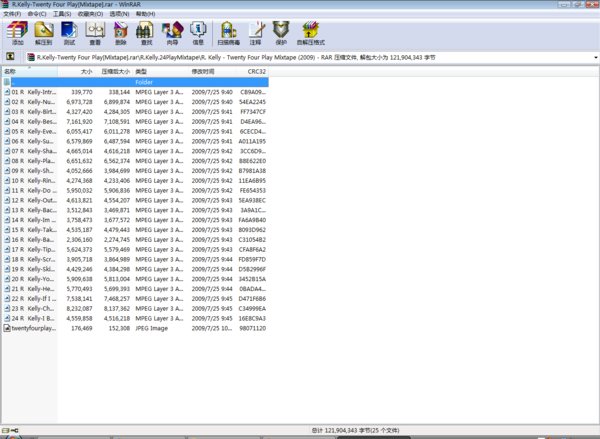Click the status bar drive/key icon
600x439 pixels.
point(10,430)
